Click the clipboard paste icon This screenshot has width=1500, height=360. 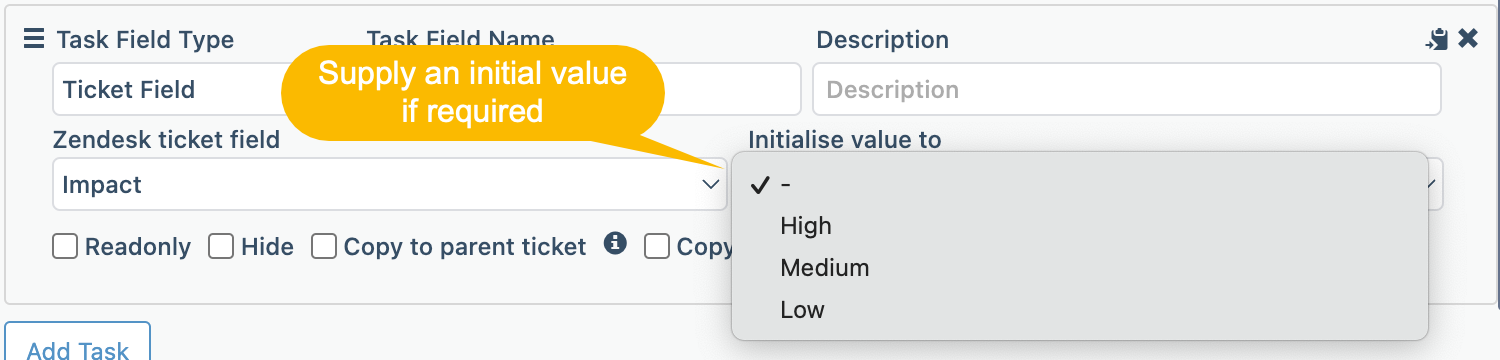pyautogui.click(x=1437, y=39)
